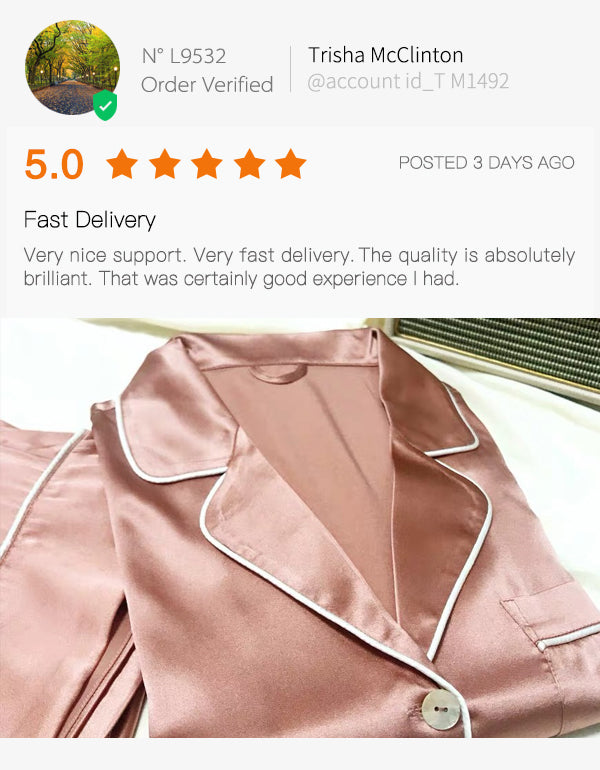The image size is (600, 770).
Task: Click the pearl button on the pajama
Action: (440, 710)
